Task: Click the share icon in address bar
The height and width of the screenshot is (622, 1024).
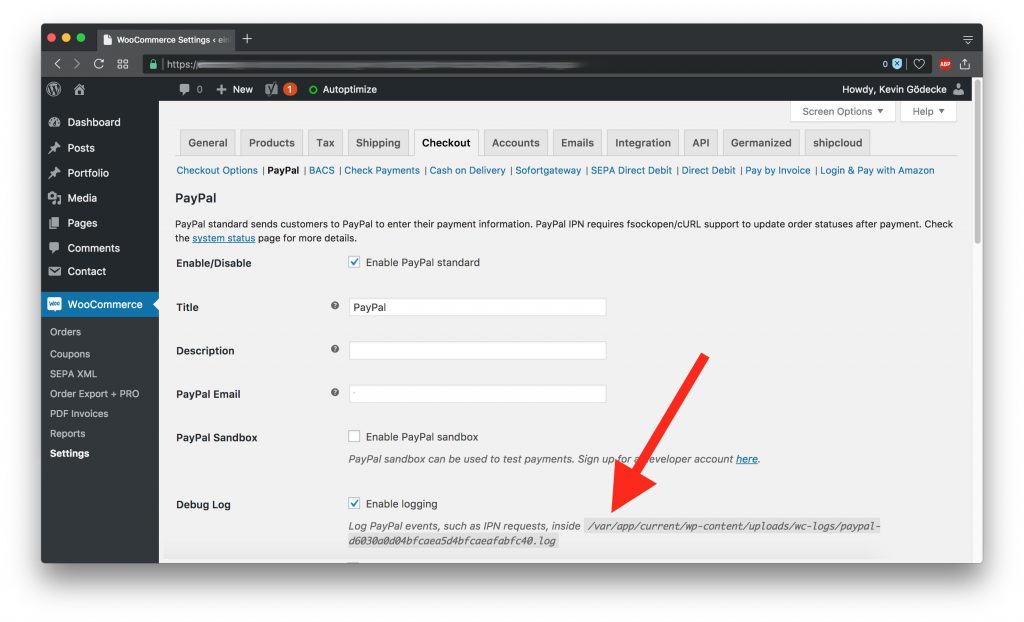Action: [965, 64]
